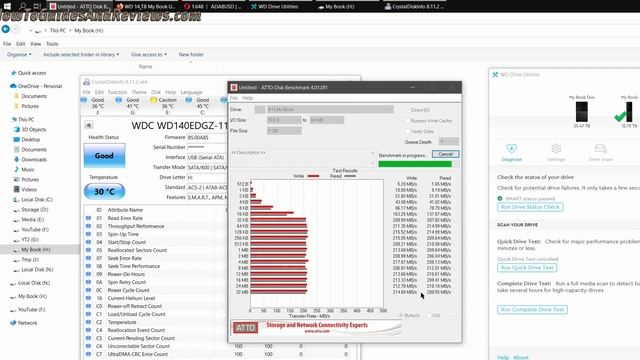This screenshot has width=640, height=360.
Task: Open Music folder icon in sidebar
Action: [17, 169]
